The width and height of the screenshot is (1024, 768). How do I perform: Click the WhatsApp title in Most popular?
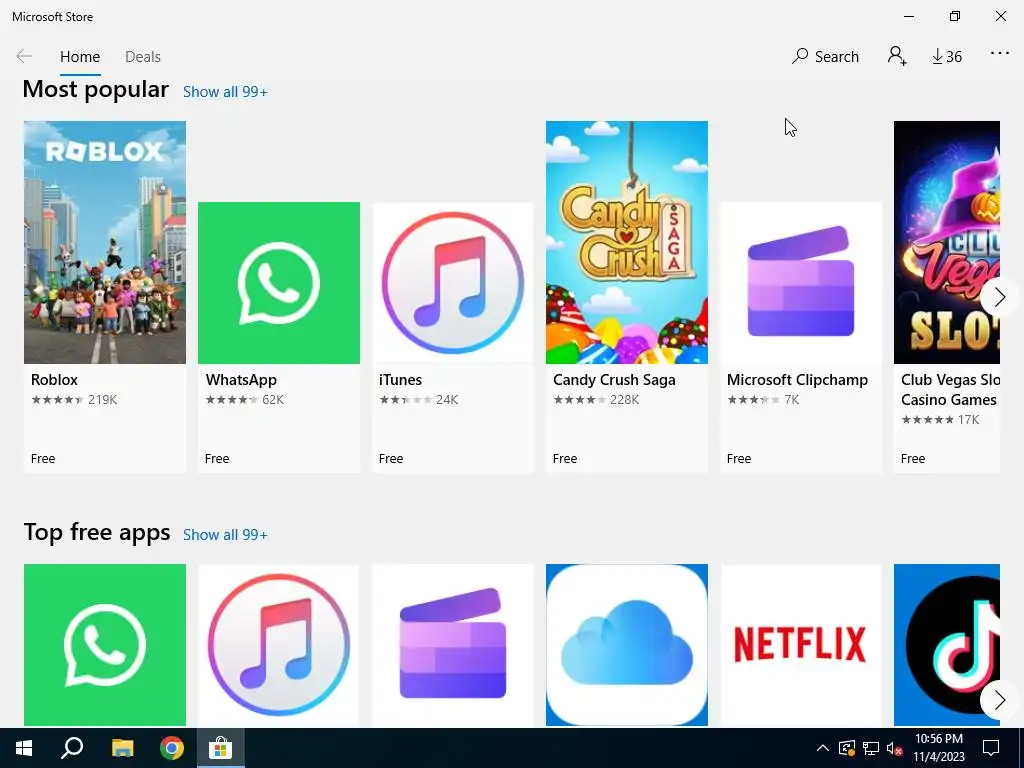(241, 380)
